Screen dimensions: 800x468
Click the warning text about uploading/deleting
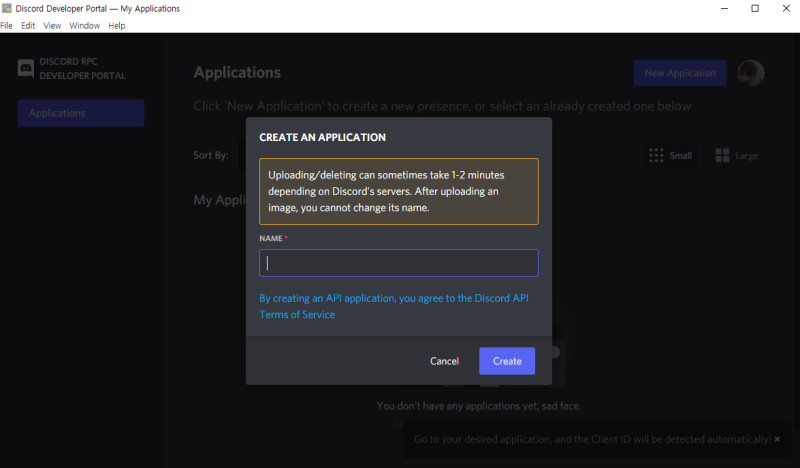pyautogui.click(x=386, y=191)
